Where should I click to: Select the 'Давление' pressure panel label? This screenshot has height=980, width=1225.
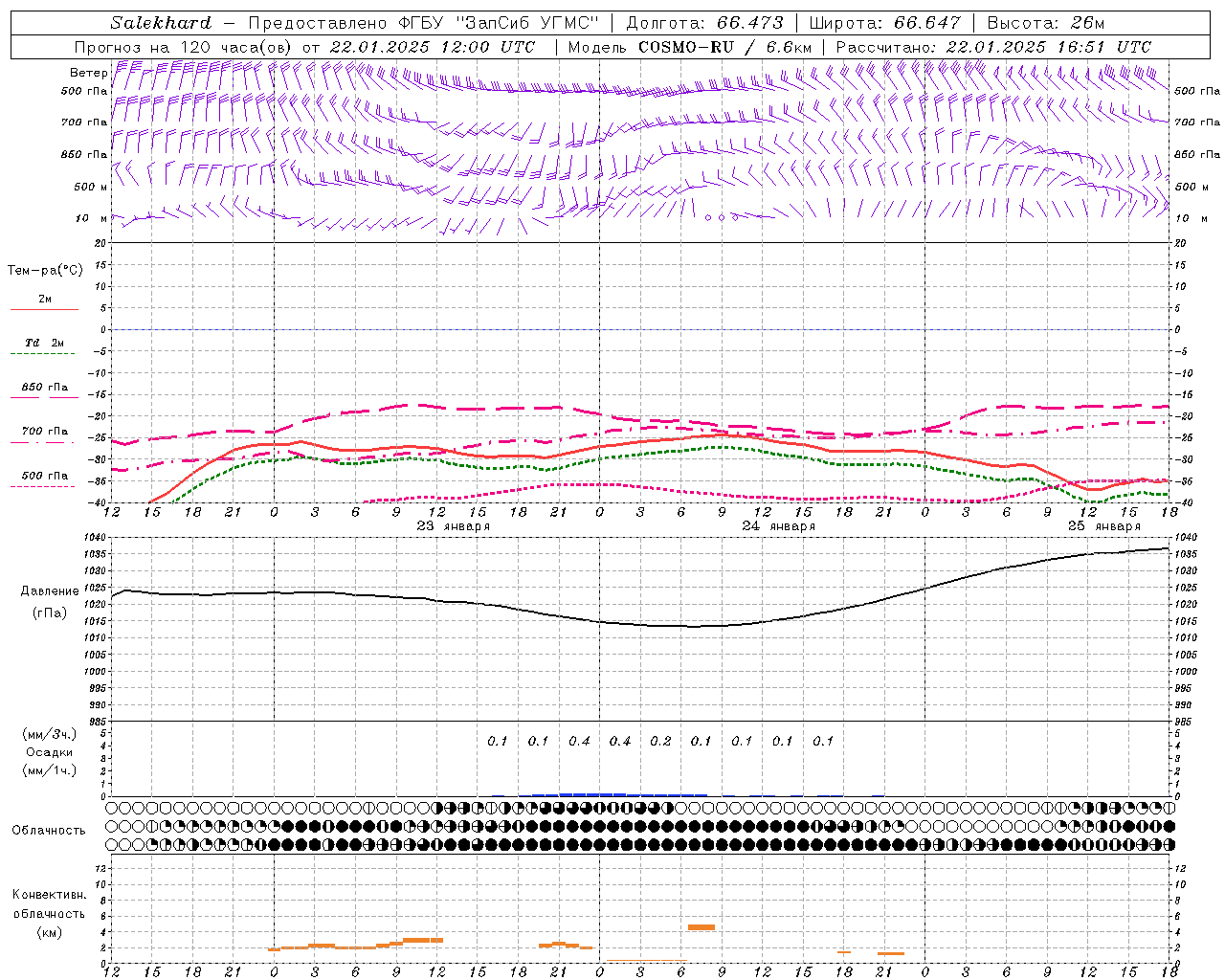click(50, 591)
